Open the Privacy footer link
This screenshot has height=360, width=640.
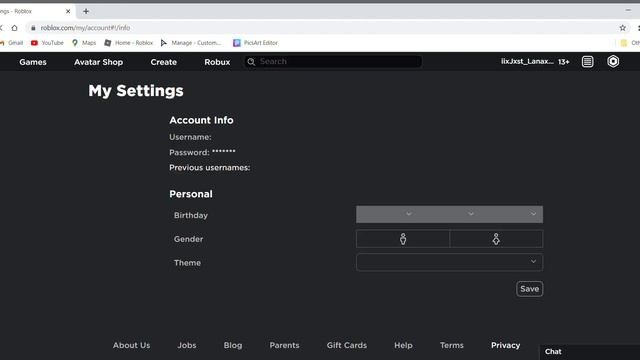[x=505, y=345]
